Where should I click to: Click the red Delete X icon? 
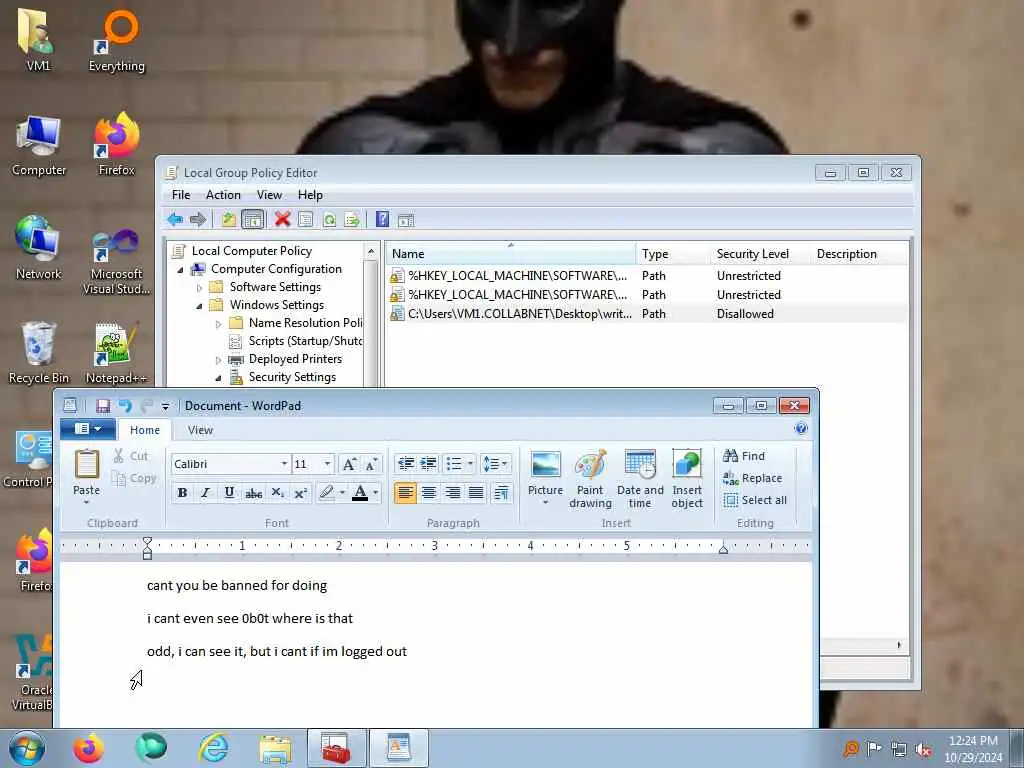click(x=282, y=219)
